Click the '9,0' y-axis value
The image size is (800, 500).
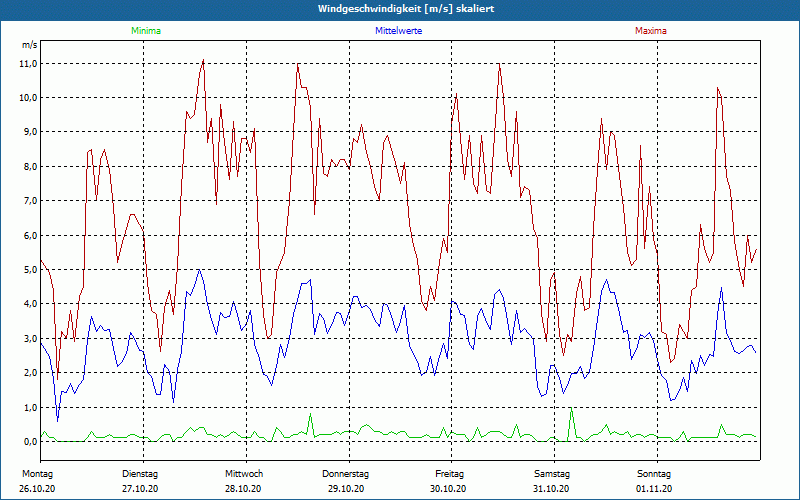point(30,132)
